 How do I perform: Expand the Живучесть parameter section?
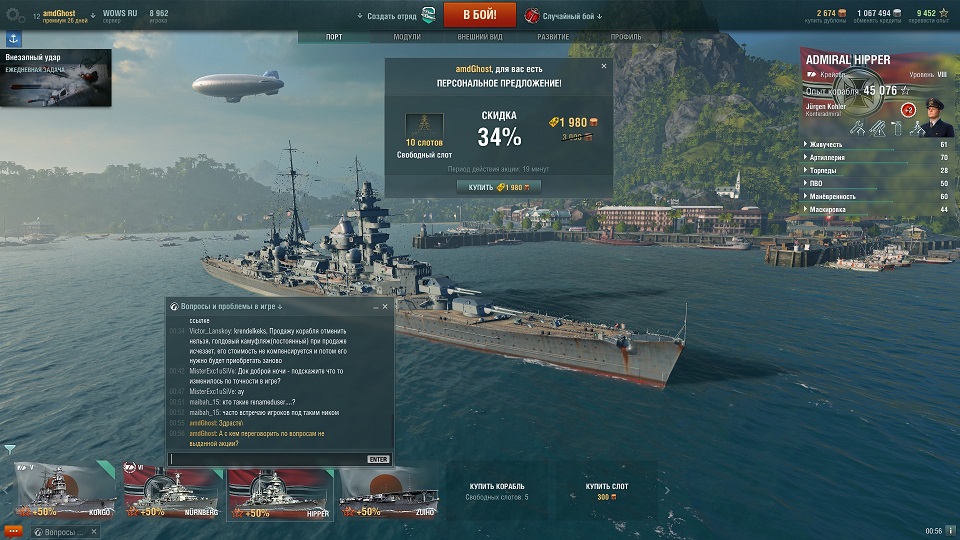click(x=876, y=144)
